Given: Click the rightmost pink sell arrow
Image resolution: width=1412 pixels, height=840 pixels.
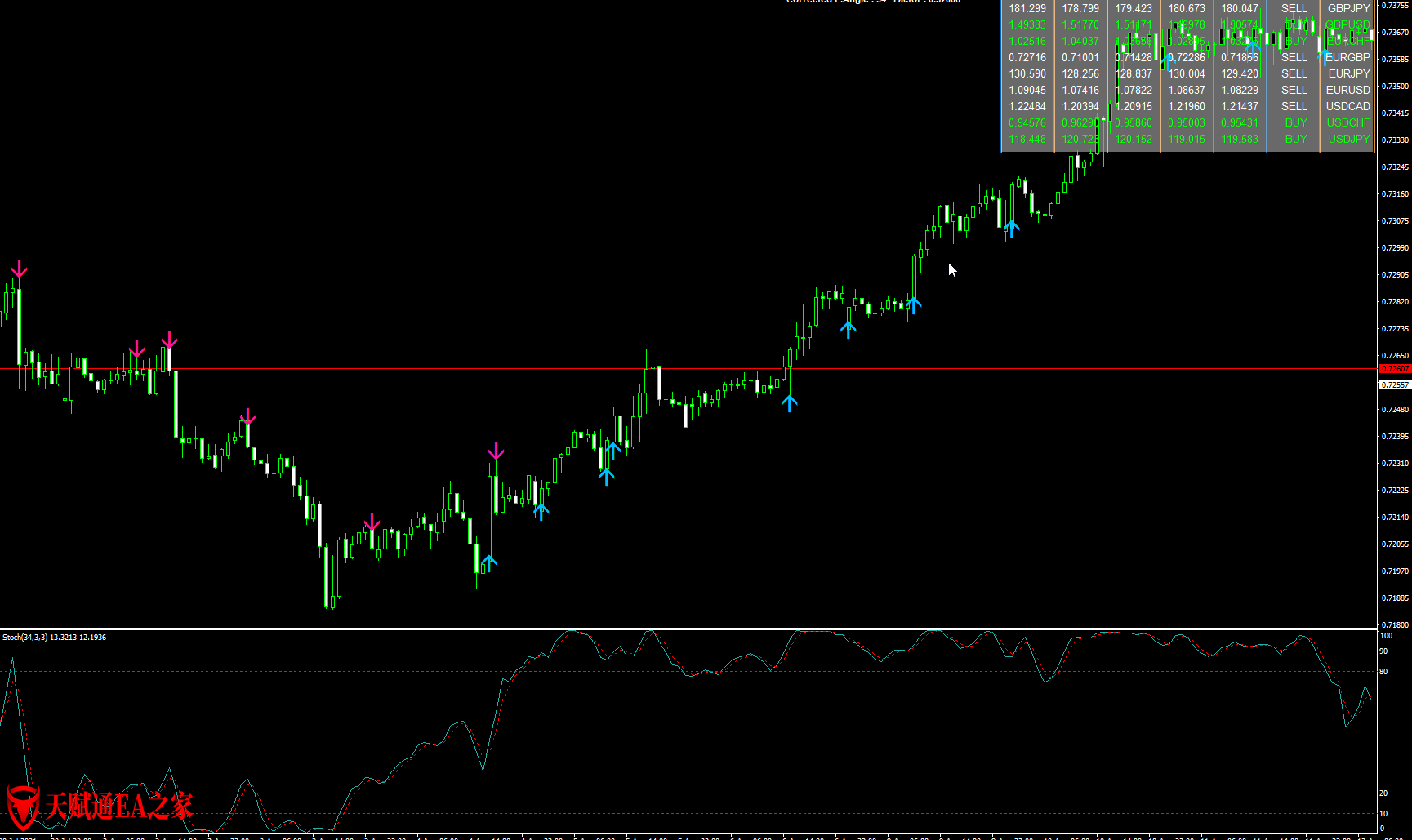Looking at the screenshot, I should [x=496, y=451].
